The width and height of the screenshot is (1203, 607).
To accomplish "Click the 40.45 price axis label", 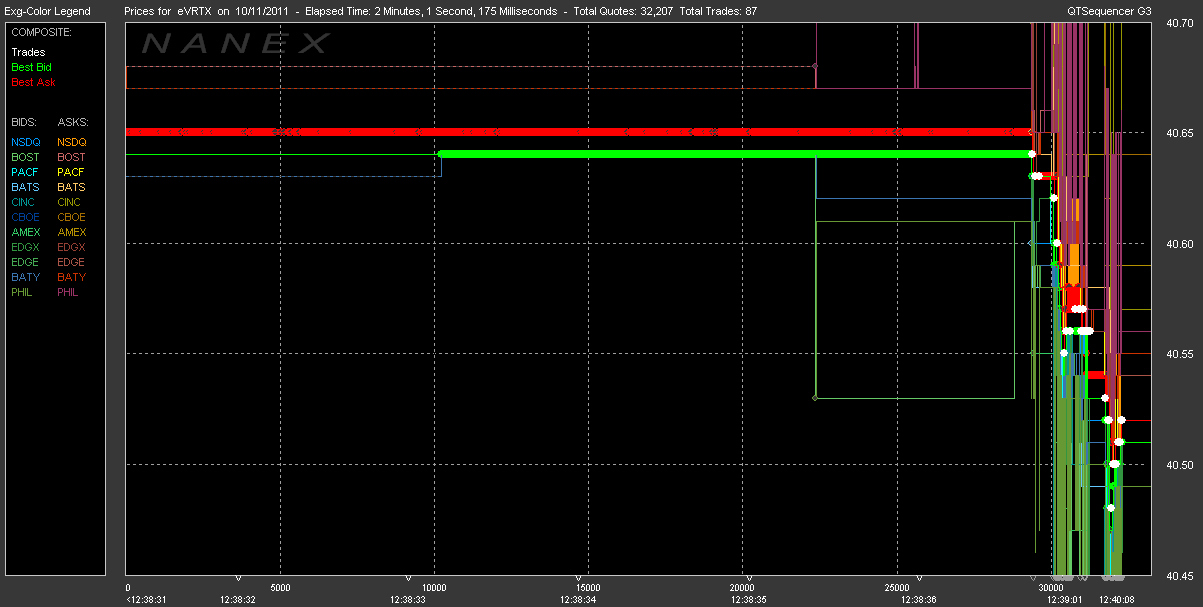I will pyautogui.click(x=1181, y=575).
